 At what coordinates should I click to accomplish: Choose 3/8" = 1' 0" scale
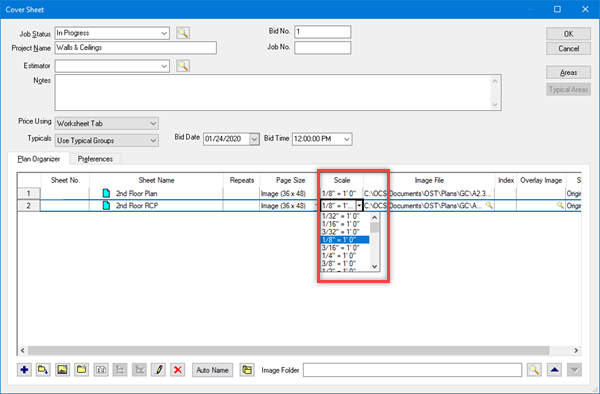click(x=341, y=264)
